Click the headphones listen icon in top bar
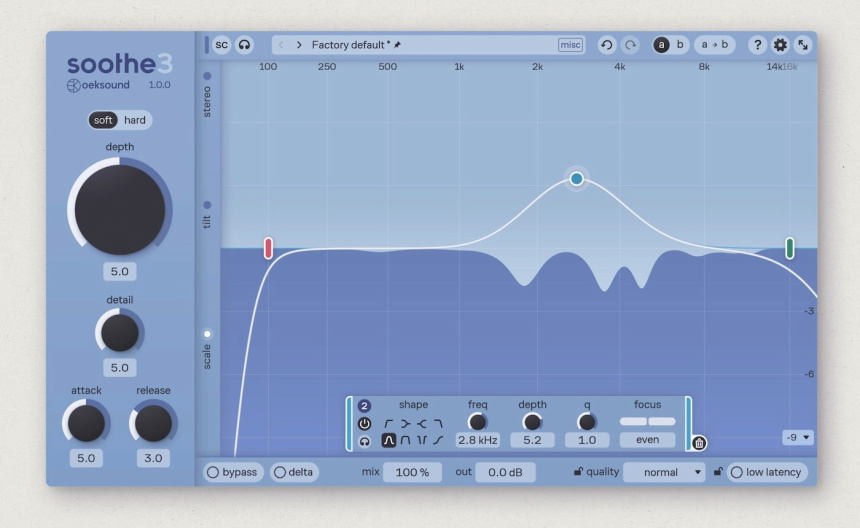860x528 pixels. click(244, 45)
